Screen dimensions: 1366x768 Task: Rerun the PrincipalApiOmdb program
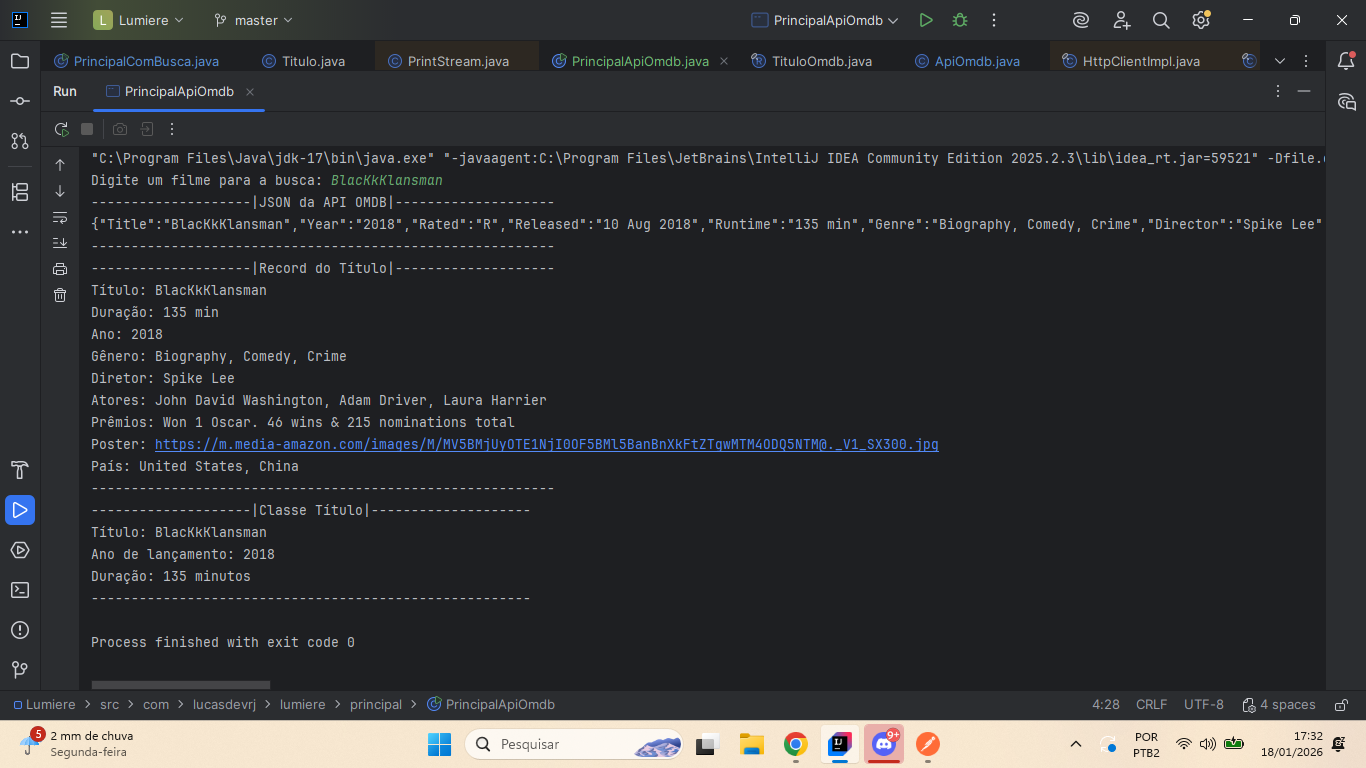pos(62,129)
